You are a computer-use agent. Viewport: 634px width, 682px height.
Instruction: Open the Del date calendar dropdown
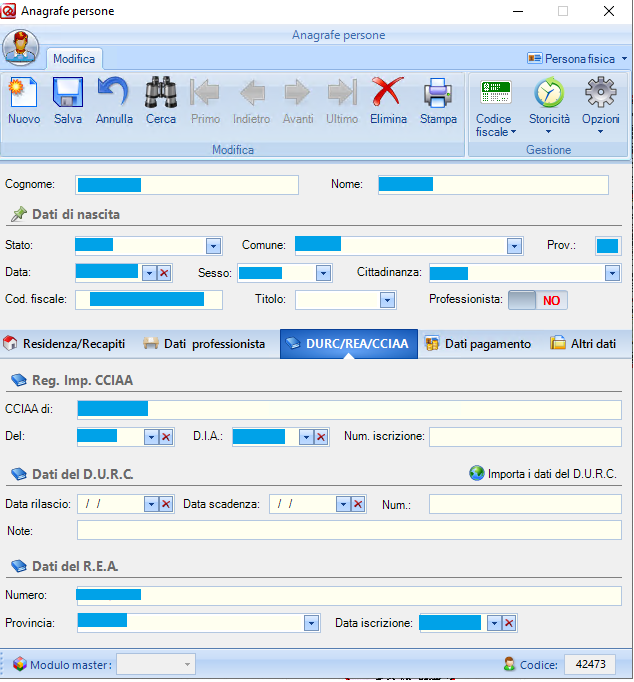(x=151, y=437)
